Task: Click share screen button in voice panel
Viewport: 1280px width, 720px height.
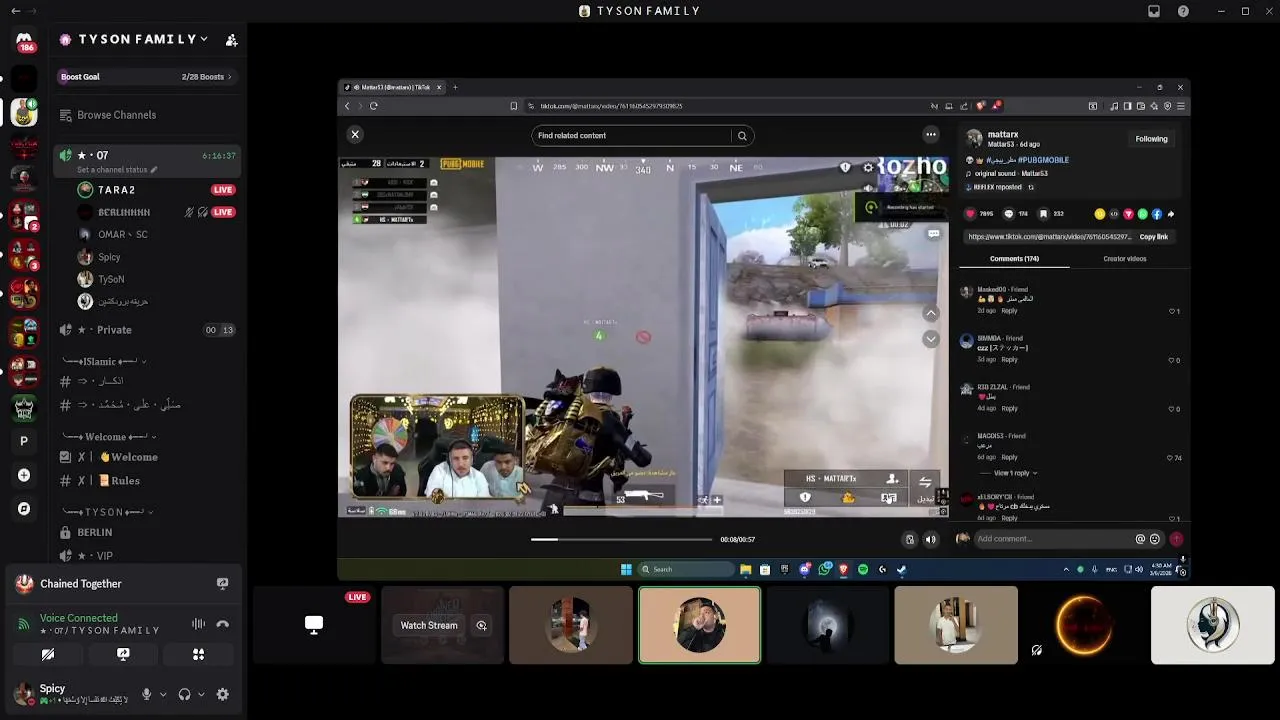Action: pos(123,654)
